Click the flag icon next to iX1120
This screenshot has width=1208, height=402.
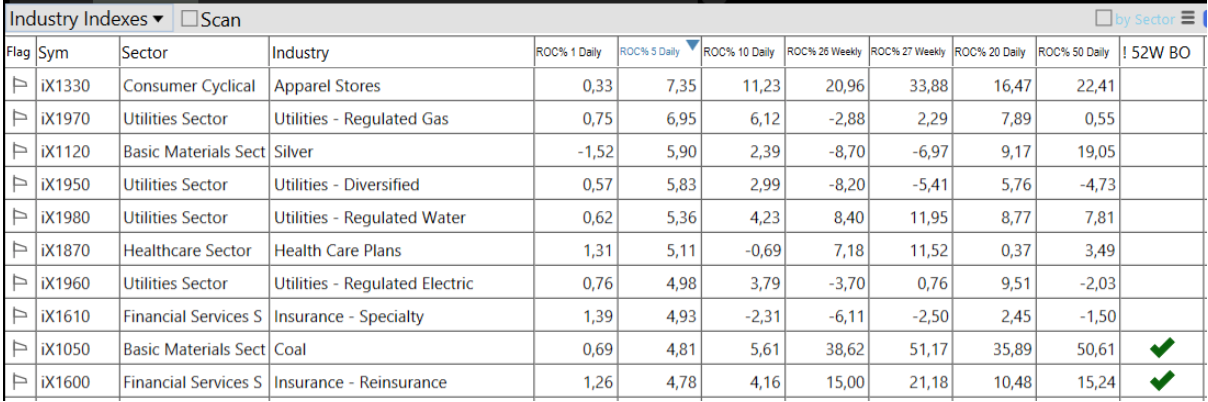point(19,152)
